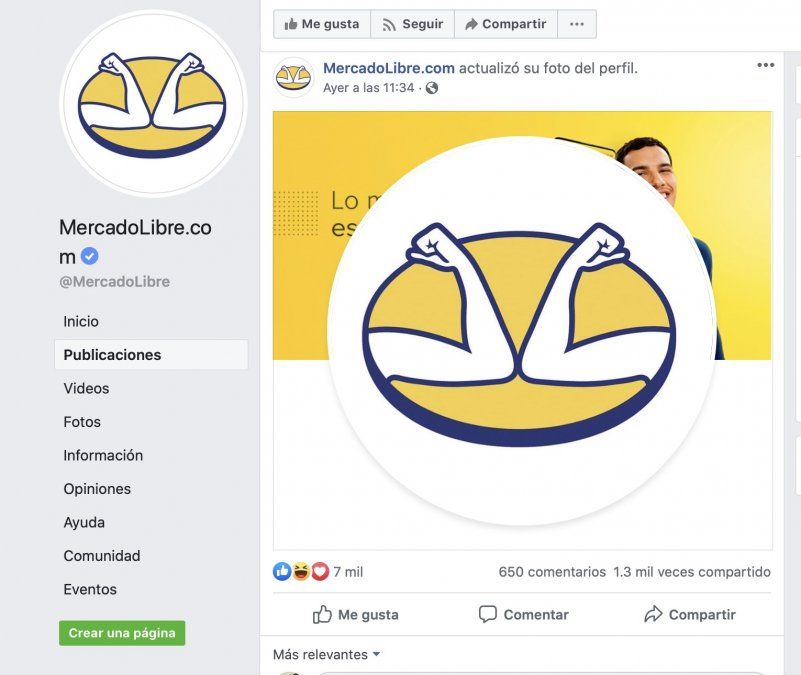
Task: Open the top bar more options ellipsis
Action: coord(577,24)
